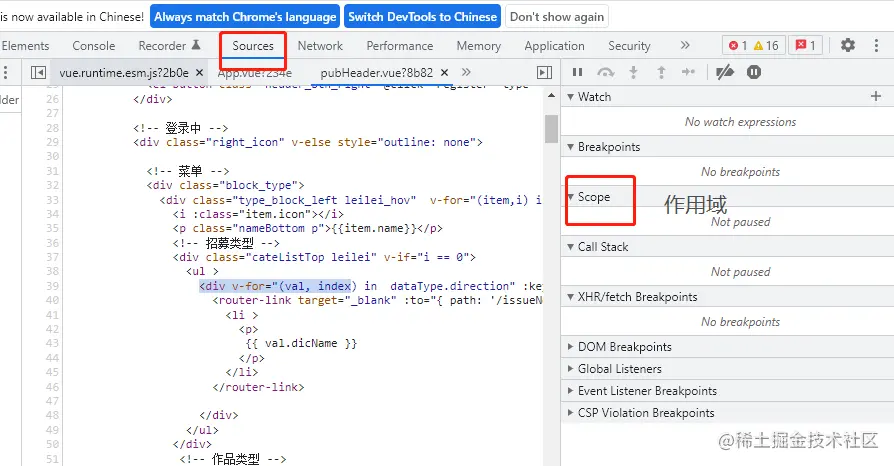Viewport: 894px width, 466px height.
Task: Click line number 39 in gutter
Action: click(52, 286)
